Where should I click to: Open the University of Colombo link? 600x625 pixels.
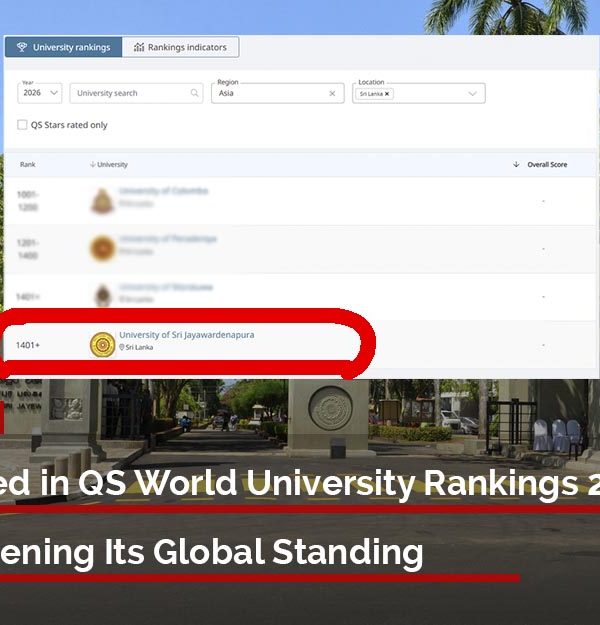[x=157, y=191]
